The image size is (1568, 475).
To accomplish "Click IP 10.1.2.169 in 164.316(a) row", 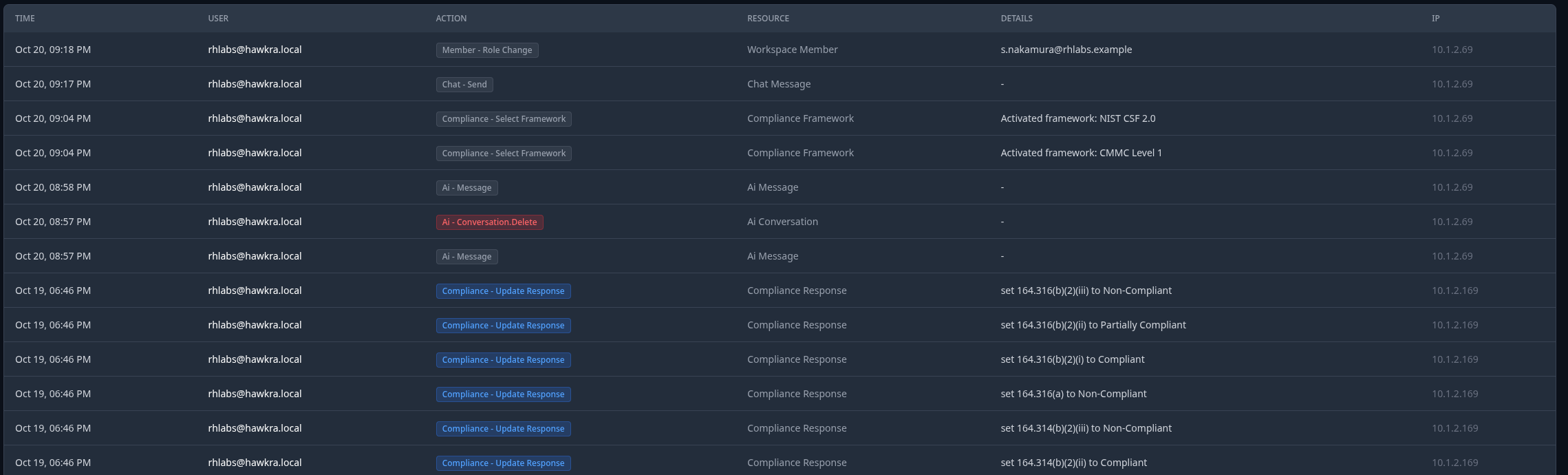I will pyautogui.click(x=1454, y=394).
